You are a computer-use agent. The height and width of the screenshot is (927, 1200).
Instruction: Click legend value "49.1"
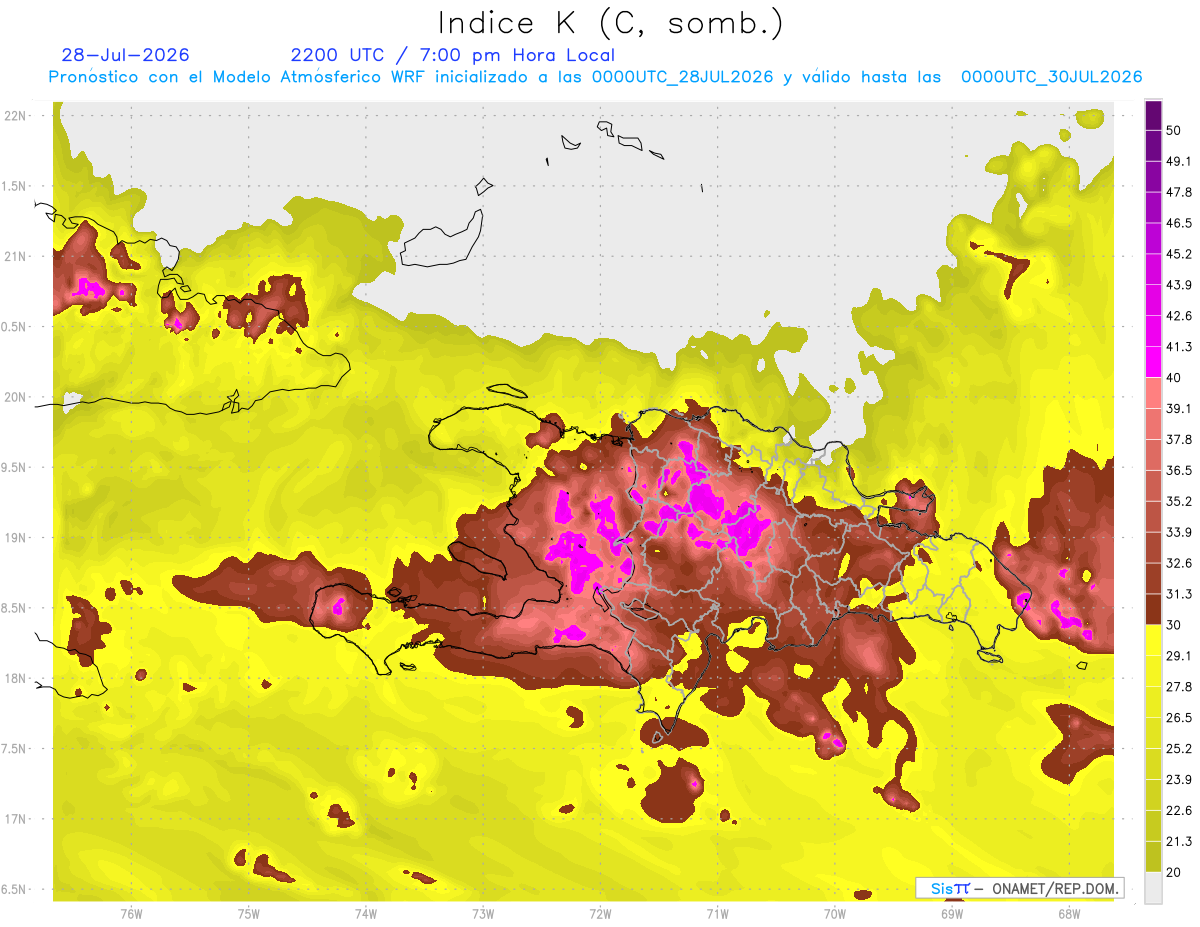coord(1178,161)
